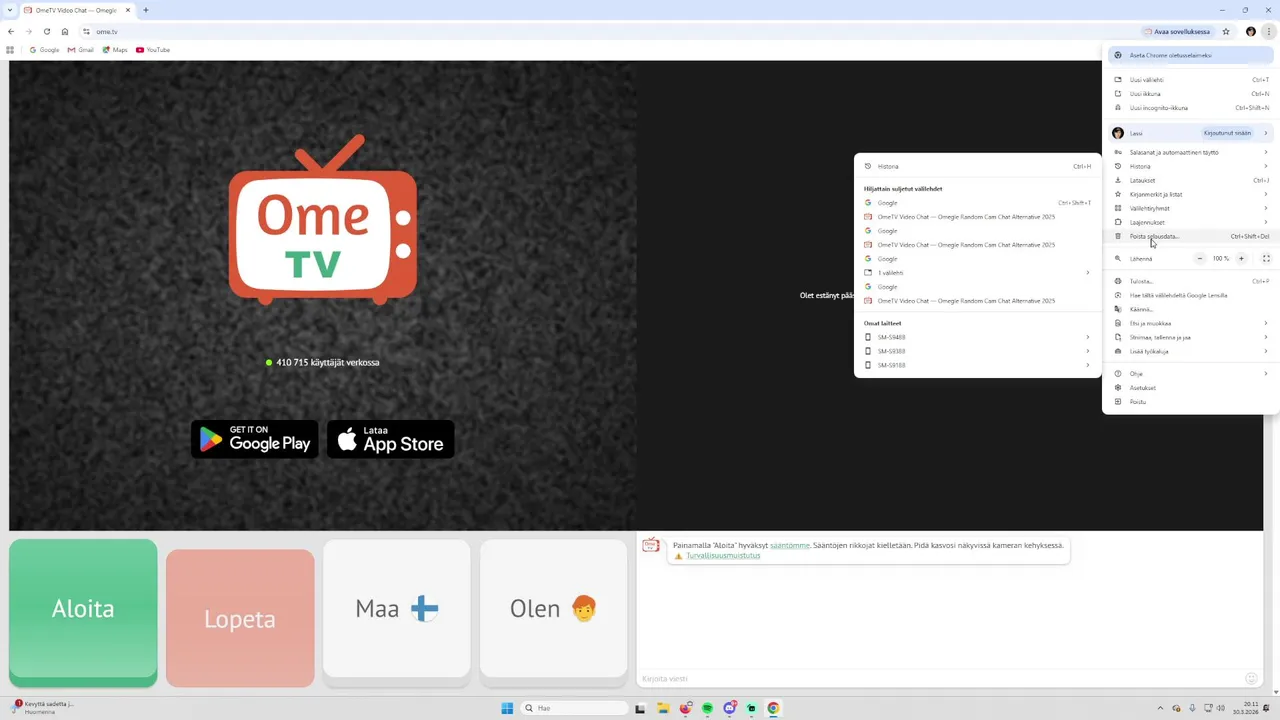This screenshot has height=720, width=1280.
Task: Expand the Välilehtiryhmät submenu
Action: [x=1190, y=208]
